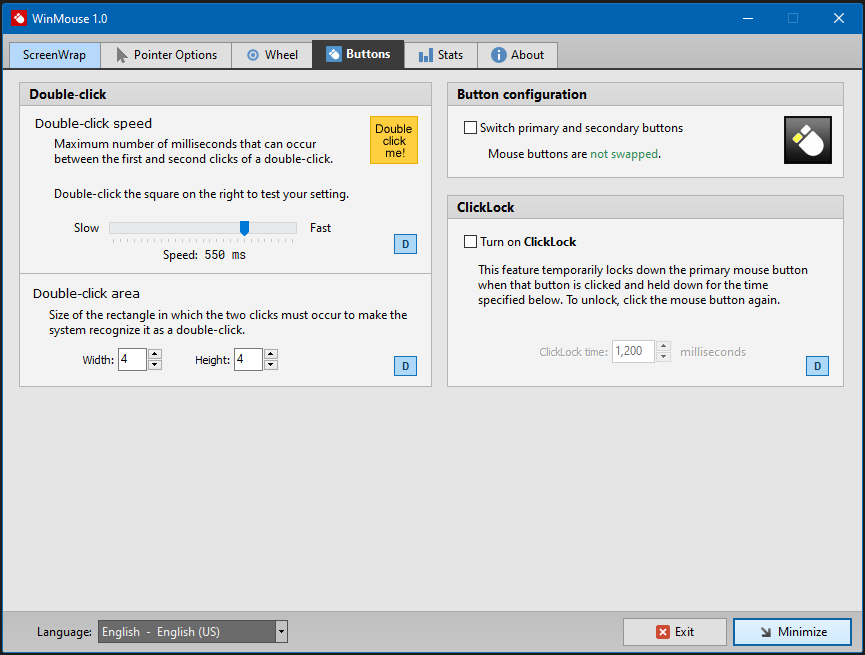The height and width of the screenshot is (655, 865).
Task: Click the Minimize button at bottom right
Action: [792, 632]
